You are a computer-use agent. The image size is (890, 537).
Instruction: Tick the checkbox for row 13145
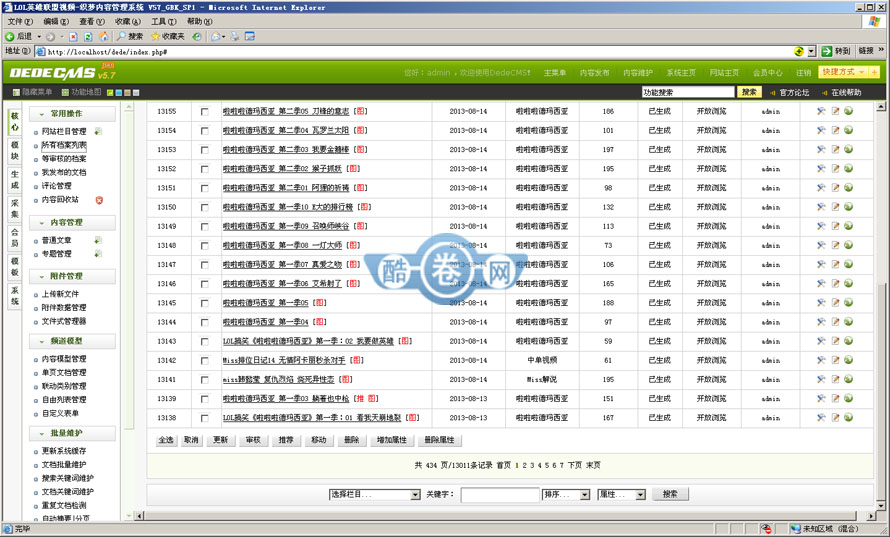point(204,303)
